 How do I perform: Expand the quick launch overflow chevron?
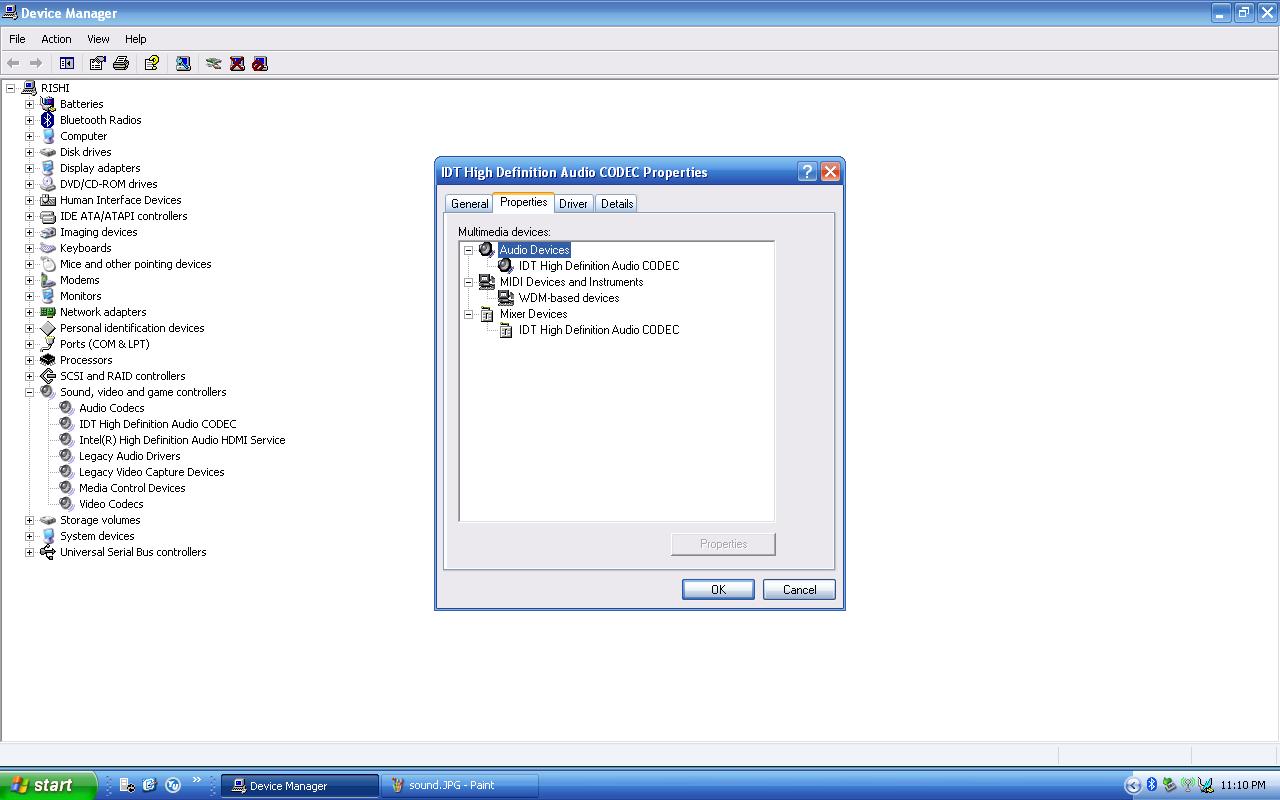(x=196, y=780)
